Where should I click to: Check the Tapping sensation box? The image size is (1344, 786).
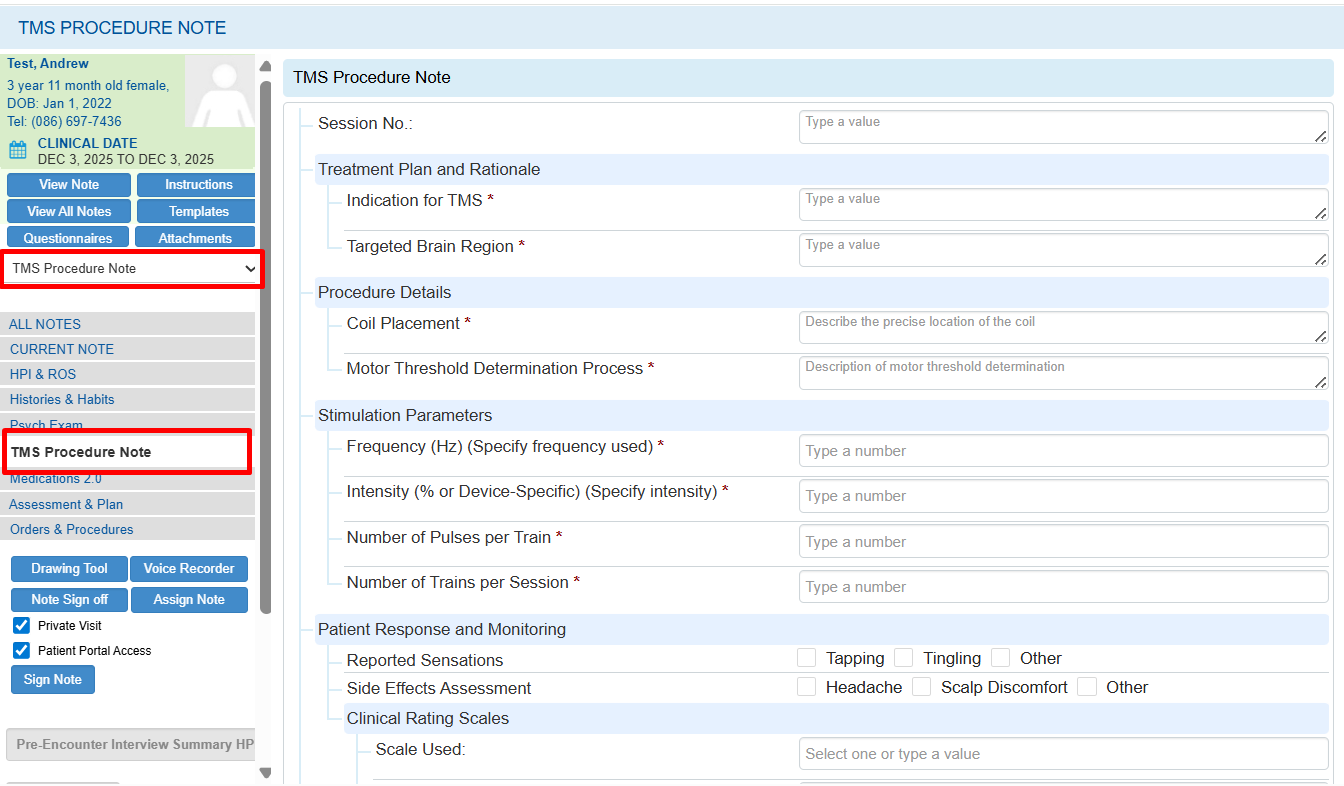pos(807,658)
